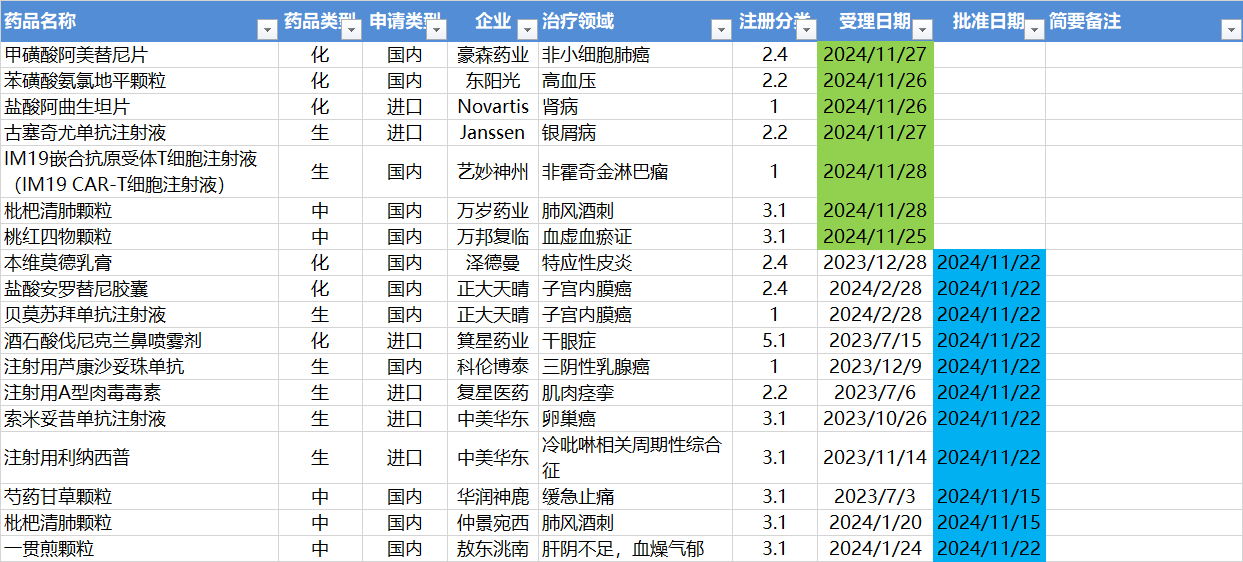The image size is (1243, 562).
Task: Click the therapy cell 高血压
Action: (635, 81)
